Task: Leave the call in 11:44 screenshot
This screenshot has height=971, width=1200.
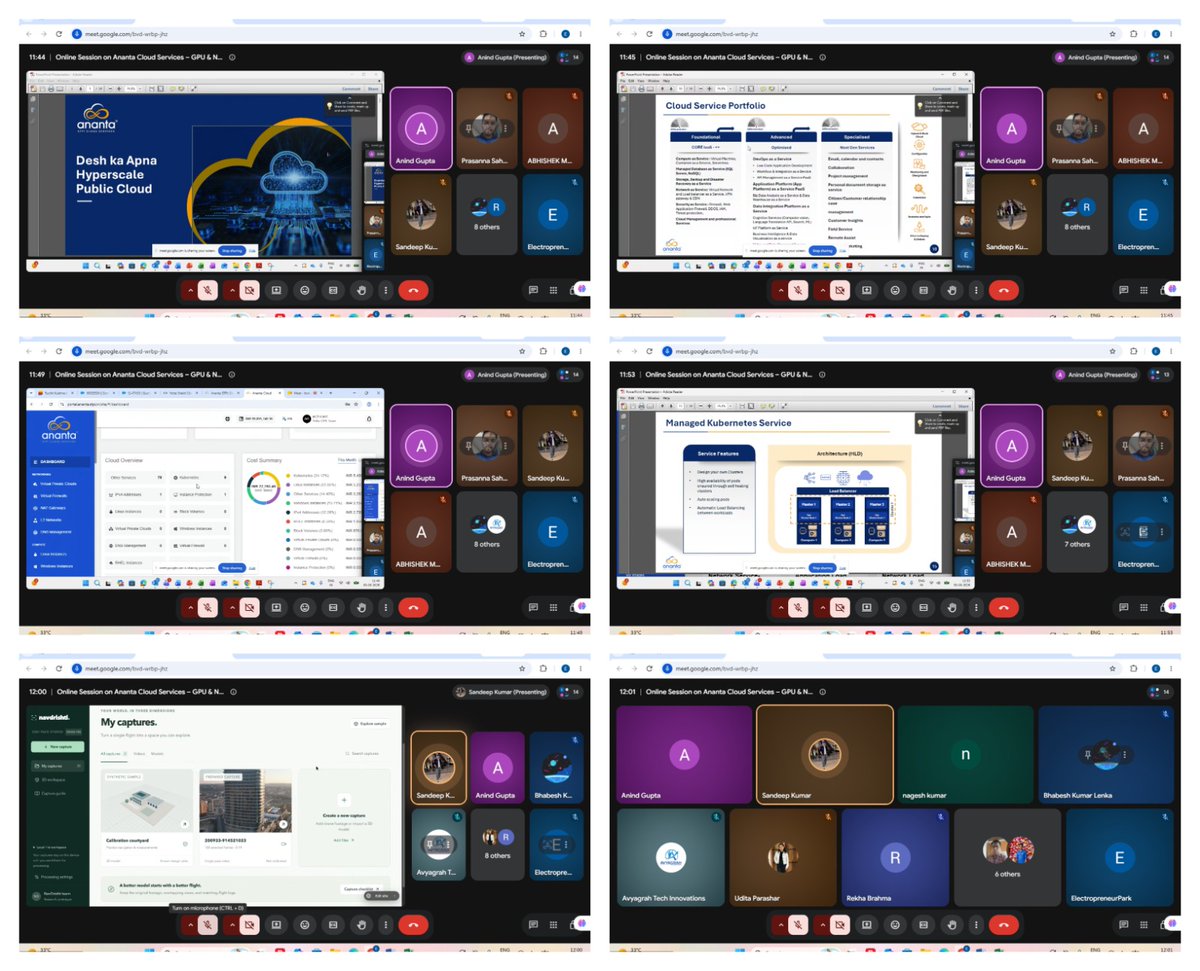Action: coord(413,290)
